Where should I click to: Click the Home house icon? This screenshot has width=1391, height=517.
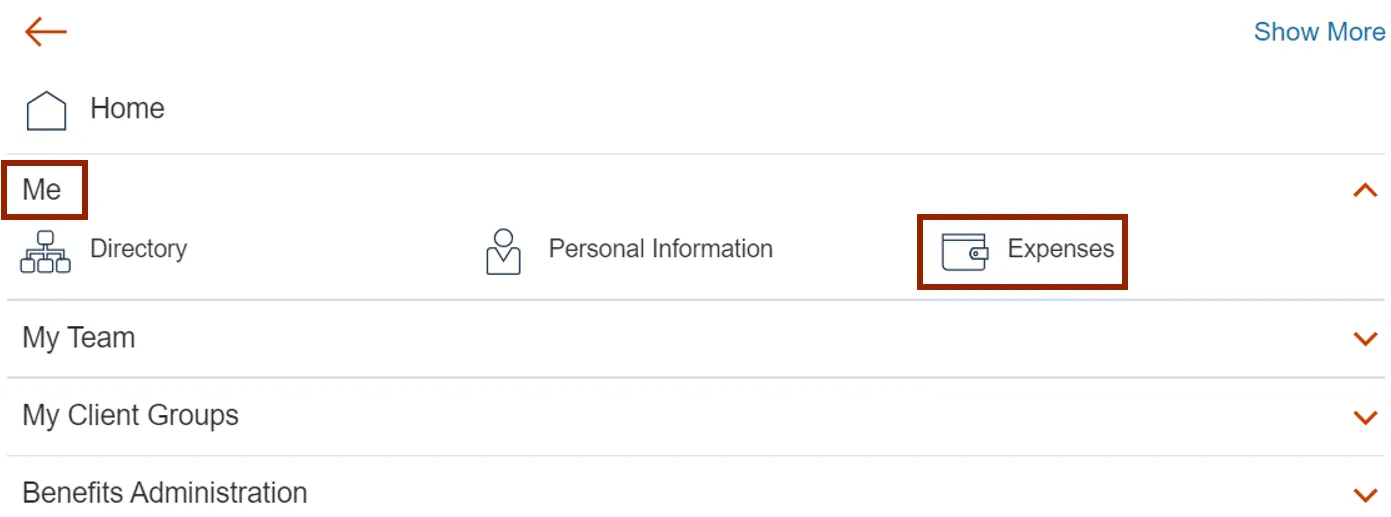pyautogui.click(x=46, y=110)
